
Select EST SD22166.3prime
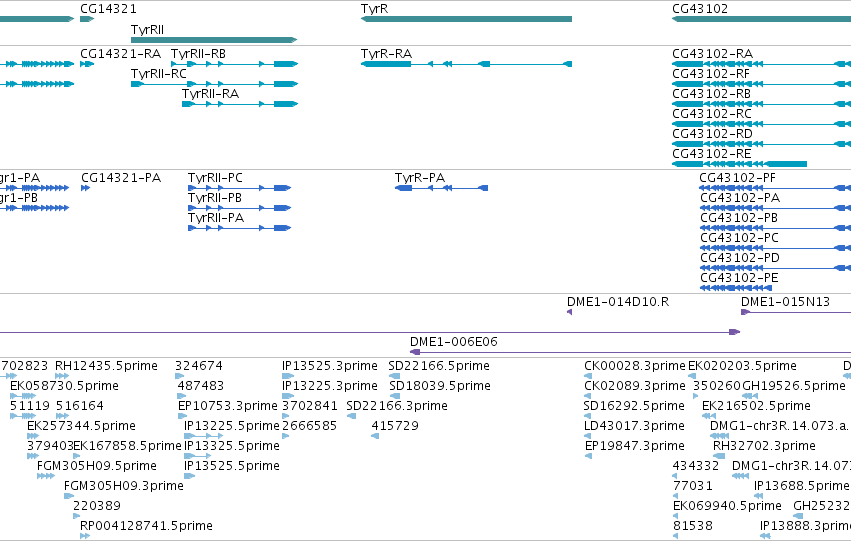coord(397,406)
